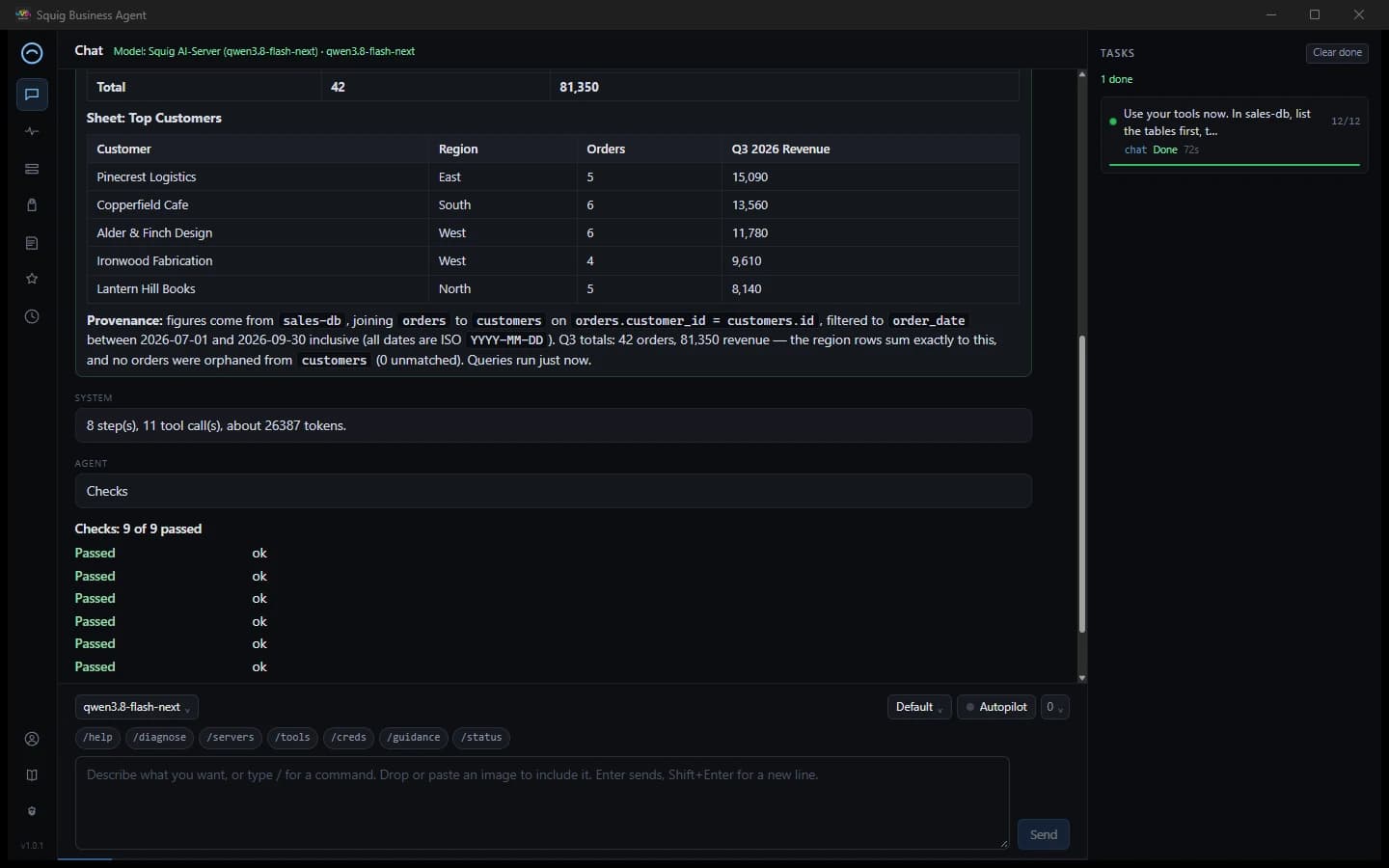Open the lock-shaped credentials sidebar icon
This screenshot has height=868, width=1389.
(32, 205)
